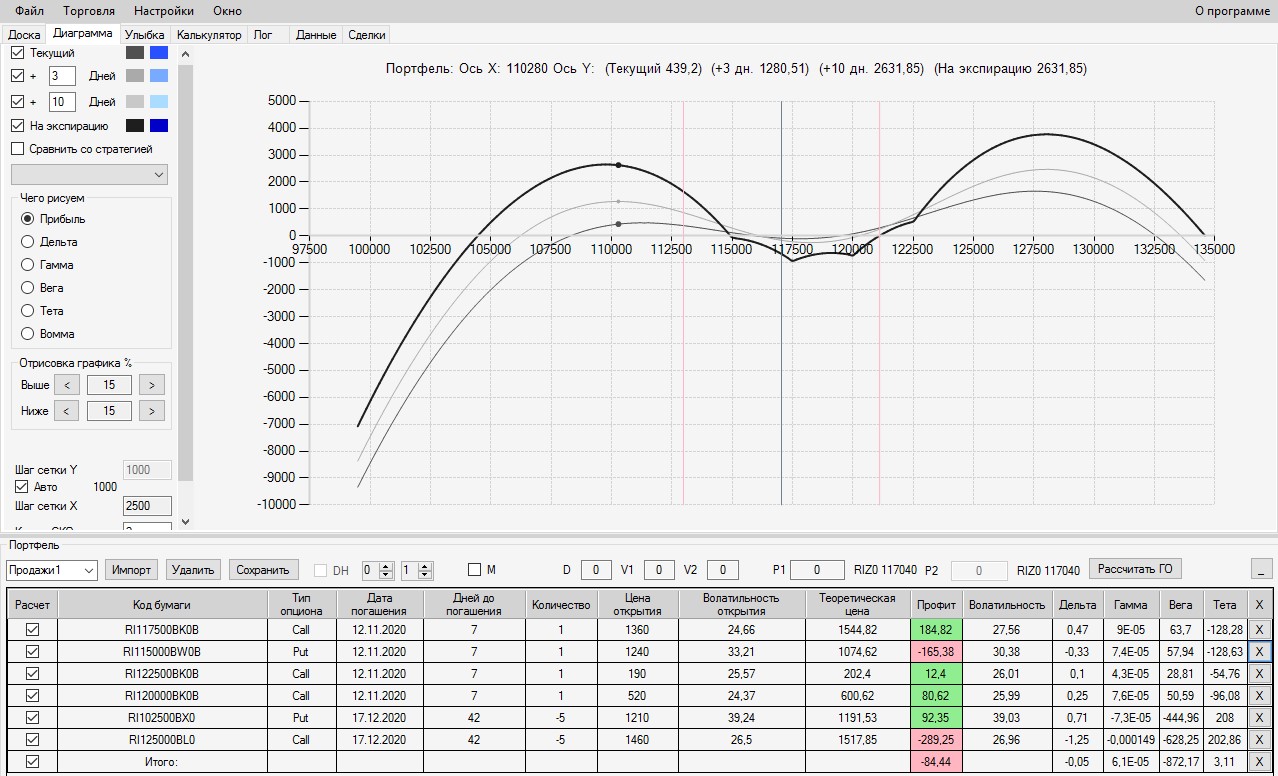Toggle the M checkbox in portfolio bar

pos(474,570)
